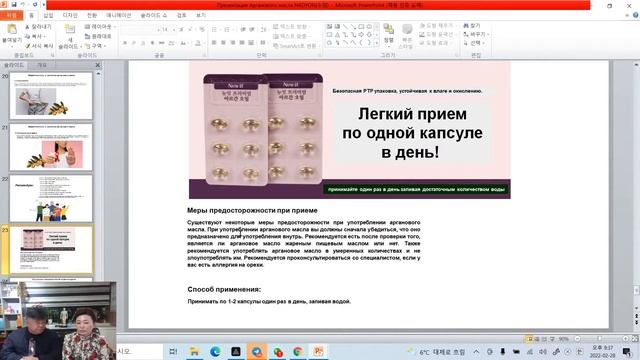Open the Quick Styles (빠른 스타일) gallery
This screenshot has height=360, width=640.
pos(407,36)
